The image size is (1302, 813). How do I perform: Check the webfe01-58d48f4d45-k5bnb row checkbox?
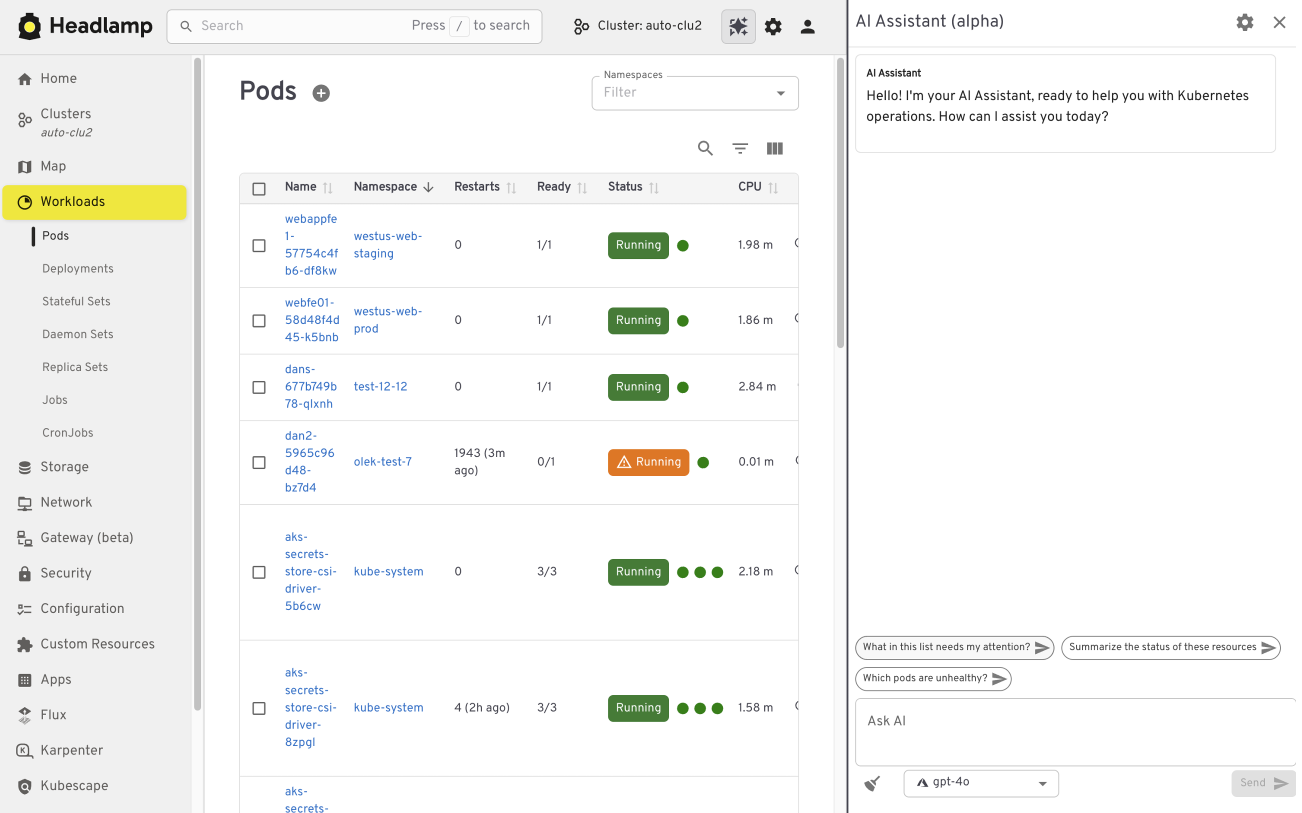point(259,320)
